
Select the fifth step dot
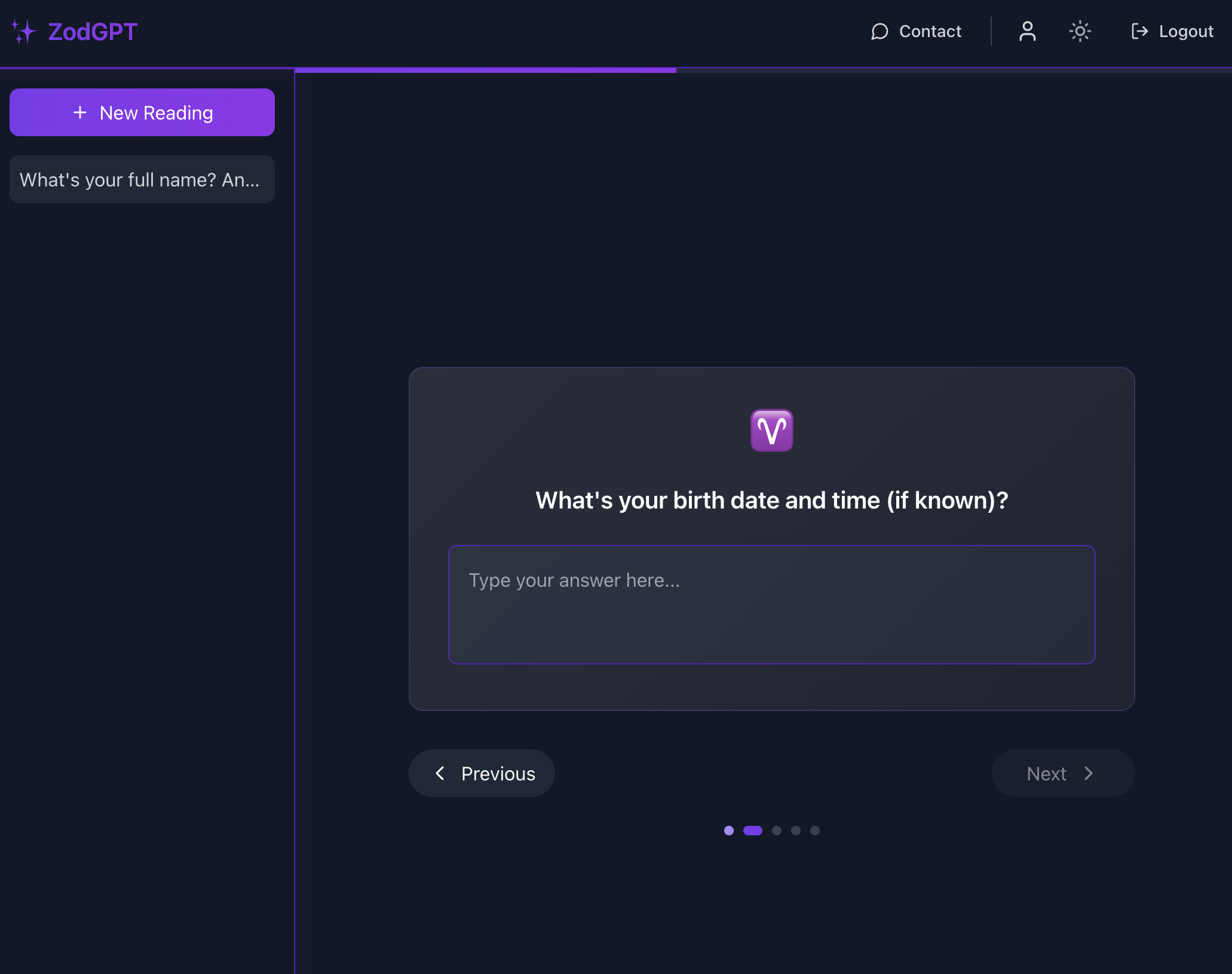pyautogui.click(x=814, y=831)
